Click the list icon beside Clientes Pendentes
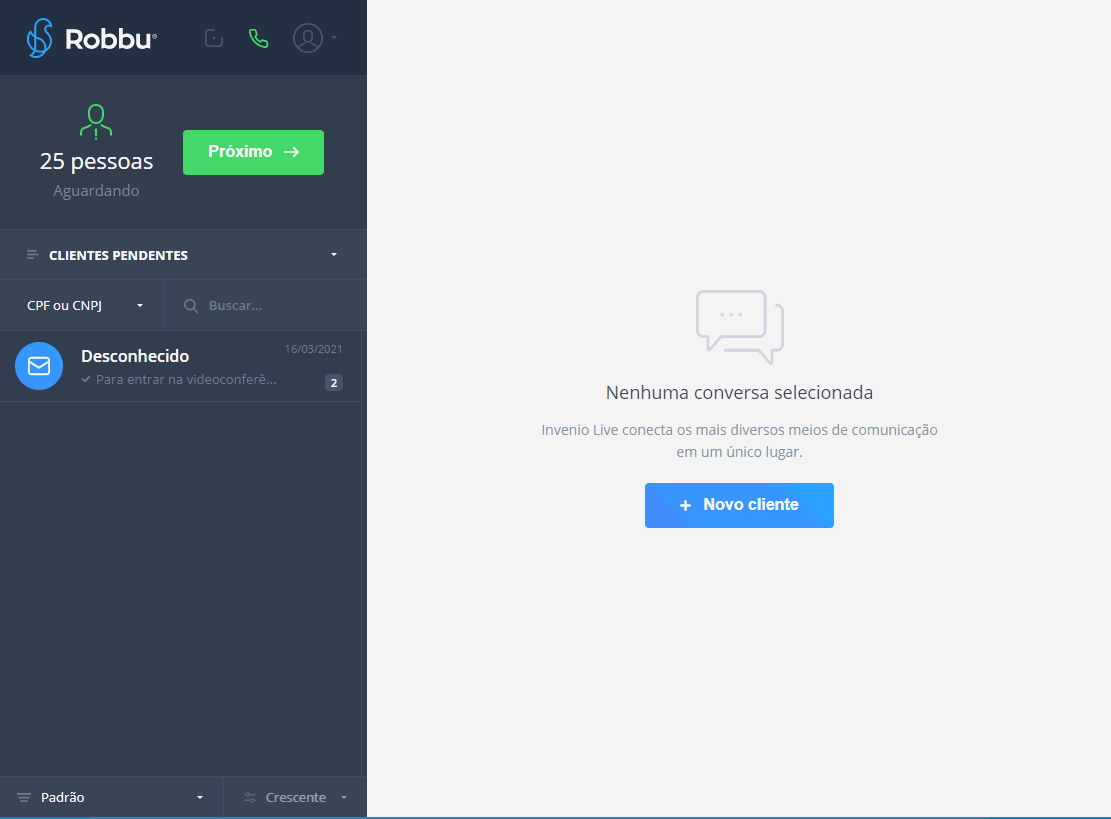The height and width of the screenshot is (819, 1111). click(x=33, y=255)
